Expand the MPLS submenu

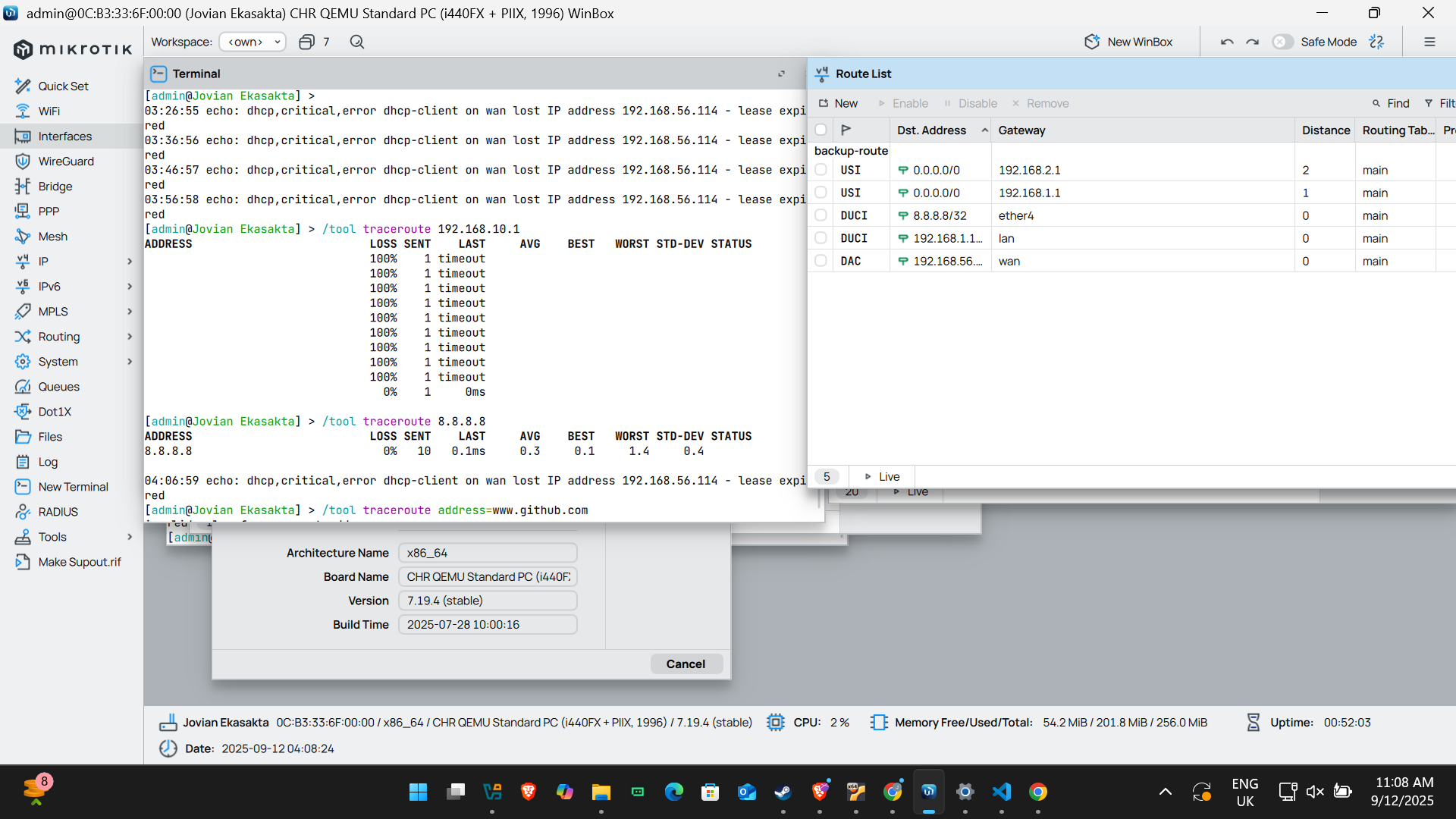[x=130, y=312]
